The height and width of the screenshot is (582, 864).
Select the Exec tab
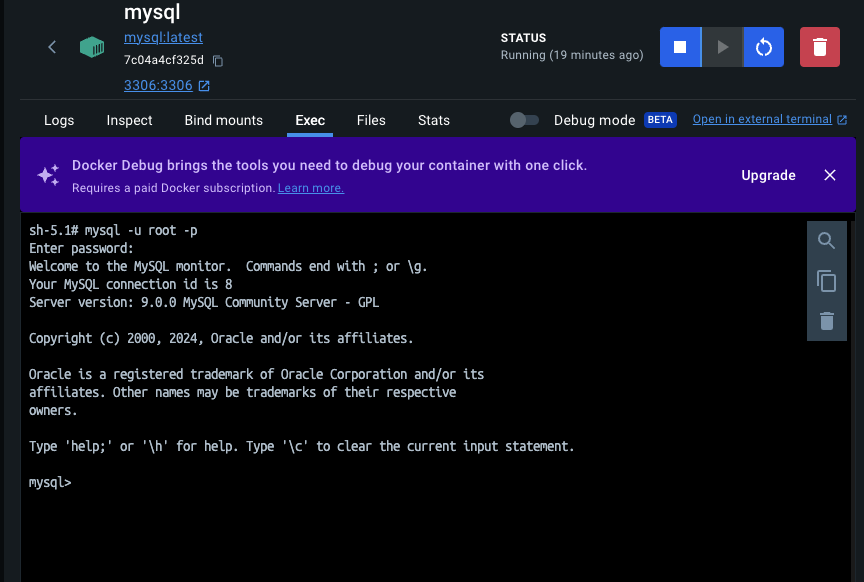pyautogui.click(x=310, y=120)
